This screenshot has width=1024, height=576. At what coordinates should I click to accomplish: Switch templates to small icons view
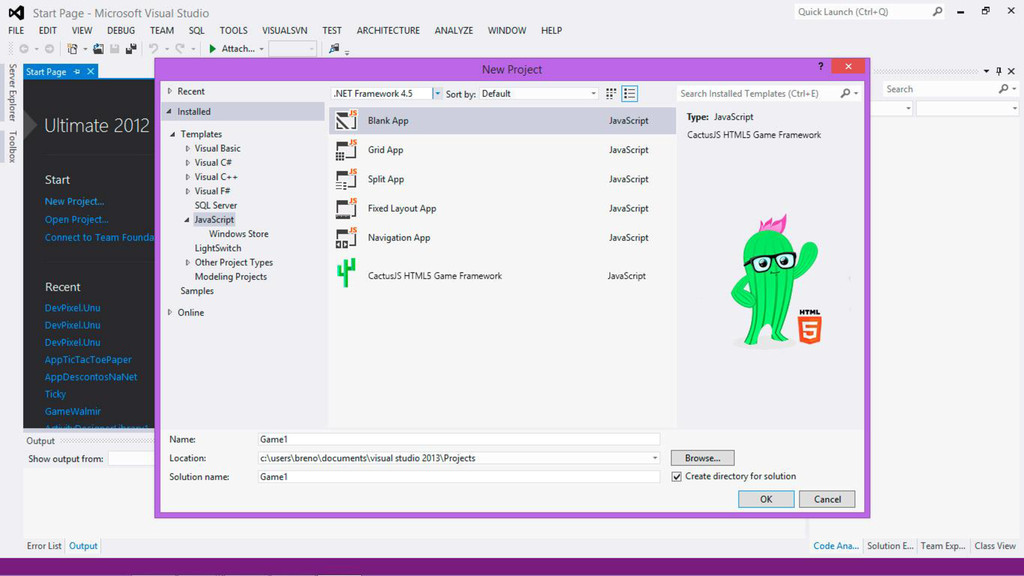click(x=611, y=93)
